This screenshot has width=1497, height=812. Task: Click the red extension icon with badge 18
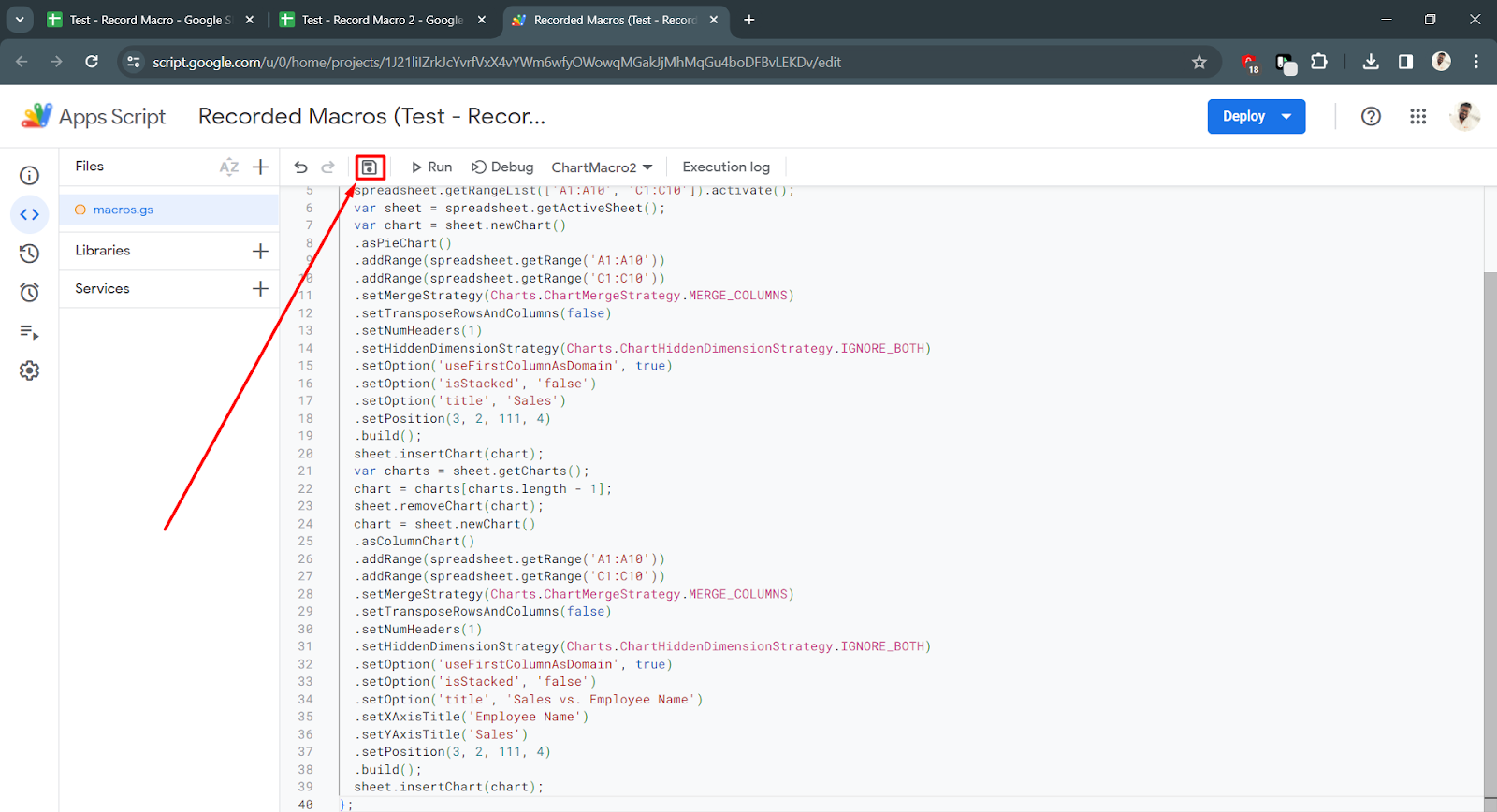pos(1250,64)
